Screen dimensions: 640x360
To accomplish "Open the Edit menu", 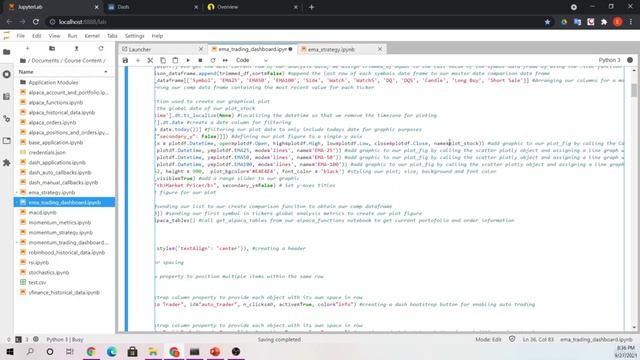I will pyautogui.click(x=37, y=36).
